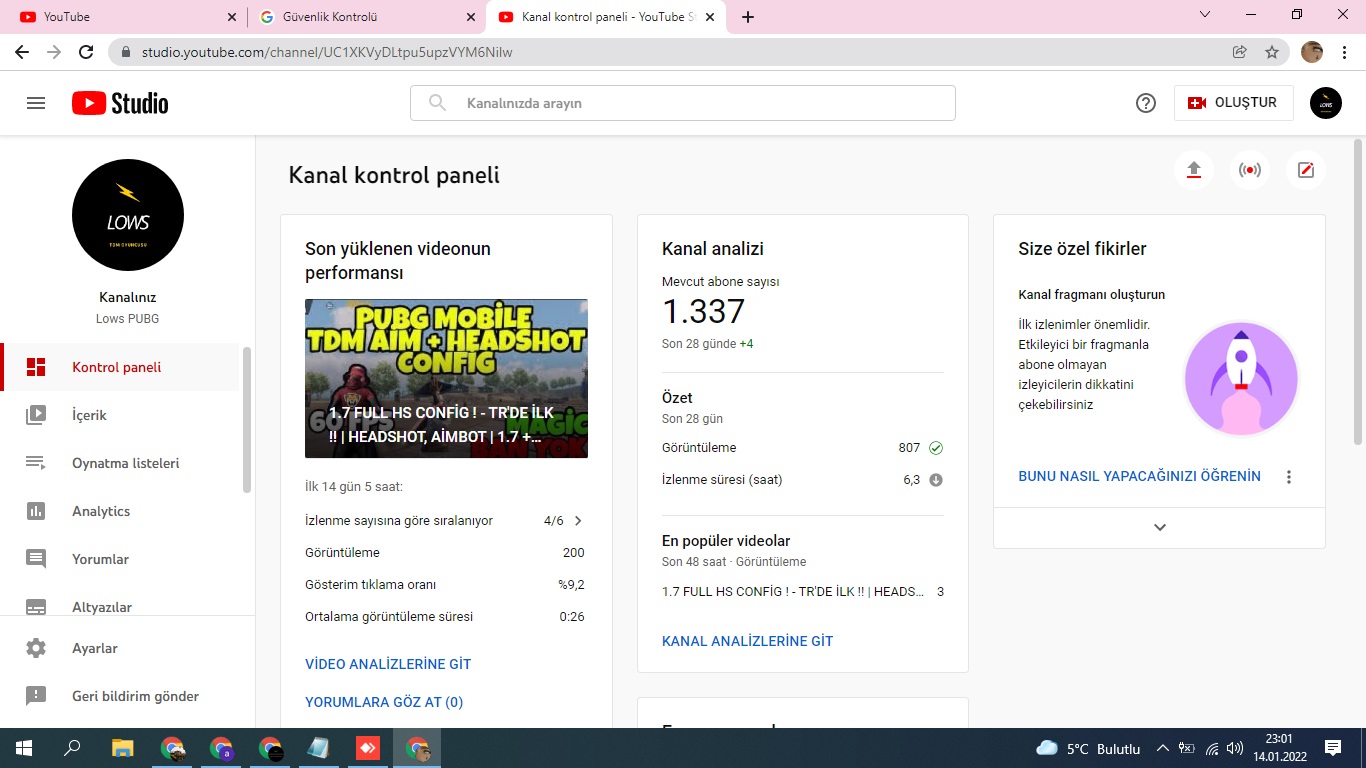Click the browser address bar URL
Image resolution: width=1366 pixels, height=768 pixels.
point(327,52)
